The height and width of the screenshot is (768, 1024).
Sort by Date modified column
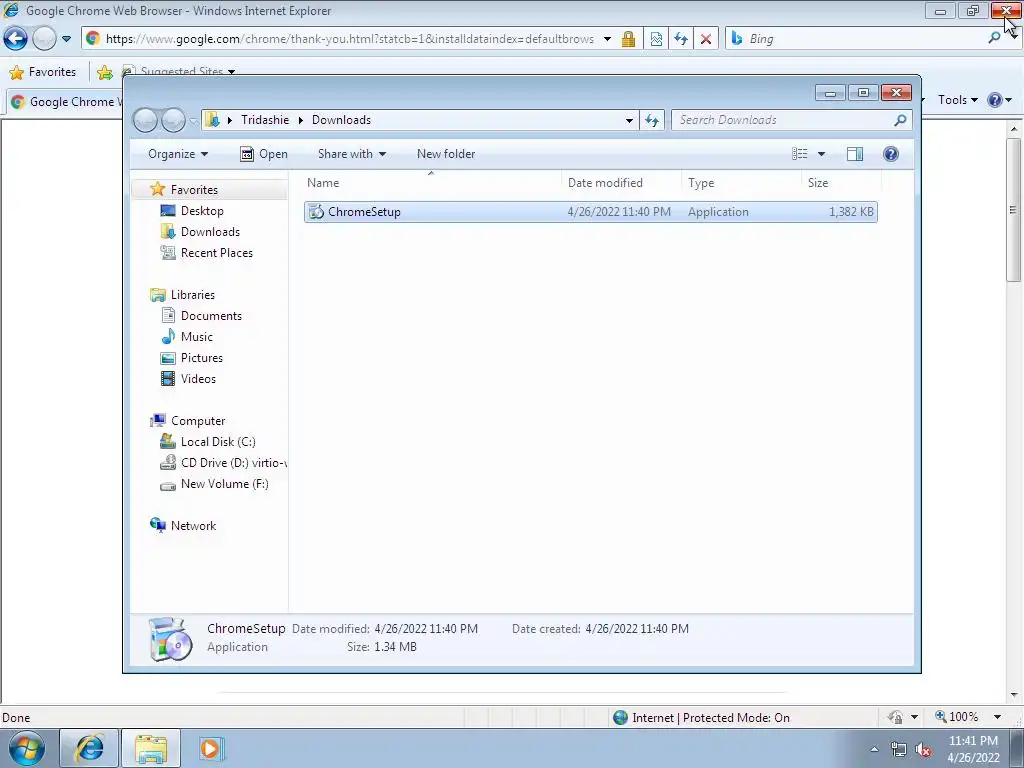(x=620, y=183)
